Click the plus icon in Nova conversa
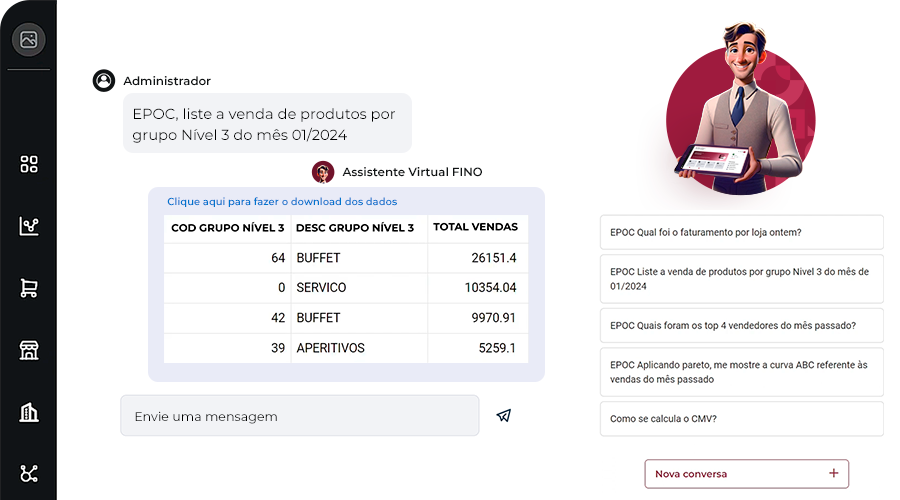Screen dimensions: 900x500 point(833,473)
